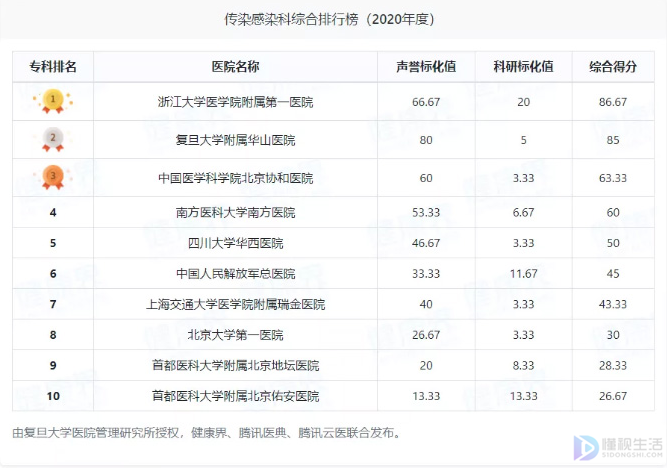Click rank number 8 cell
Viewport: 667px width, 468px height.
tap(53, 335)
